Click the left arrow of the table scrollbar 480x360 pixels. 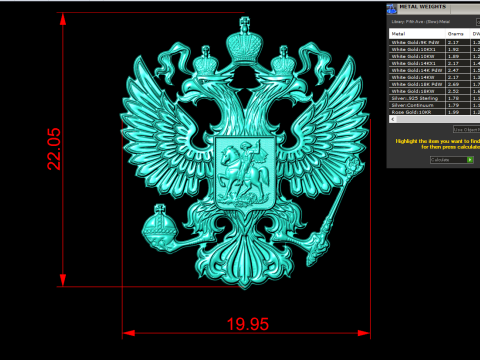point(393,119)
